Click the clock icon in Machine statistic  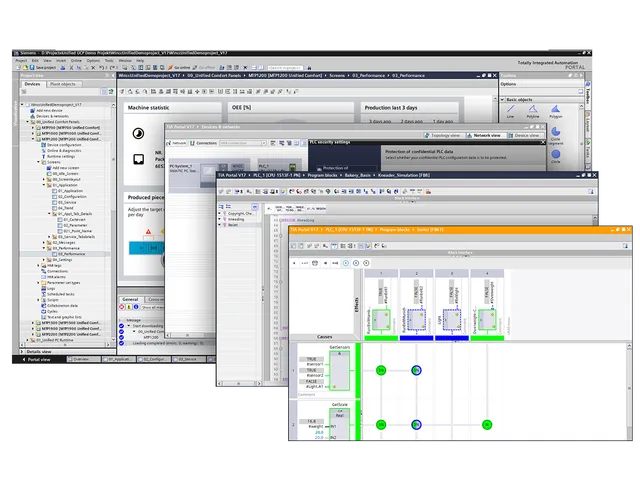138,133
